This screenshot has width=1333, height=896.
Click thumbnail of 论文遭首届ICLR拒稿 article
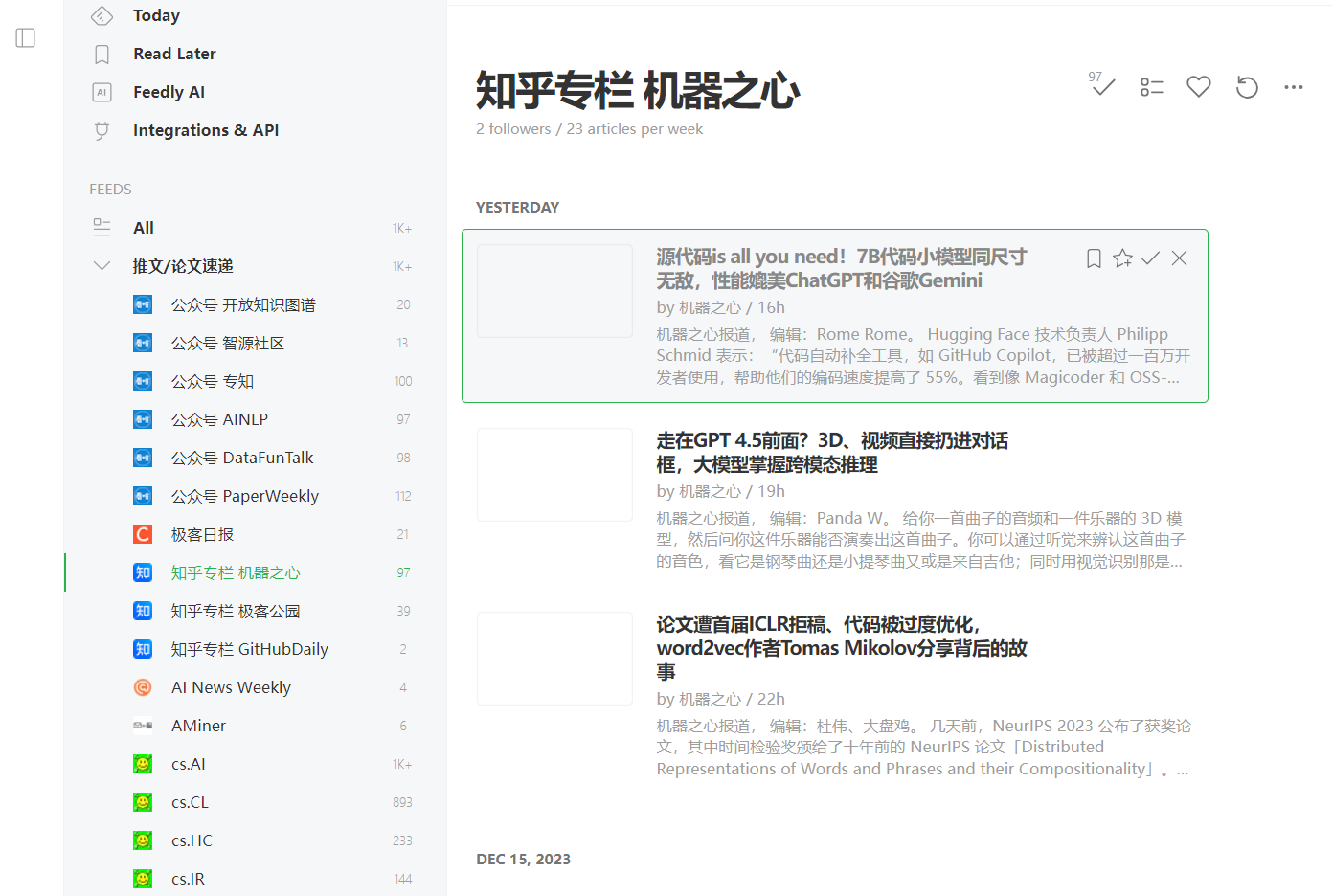[555, 659]
